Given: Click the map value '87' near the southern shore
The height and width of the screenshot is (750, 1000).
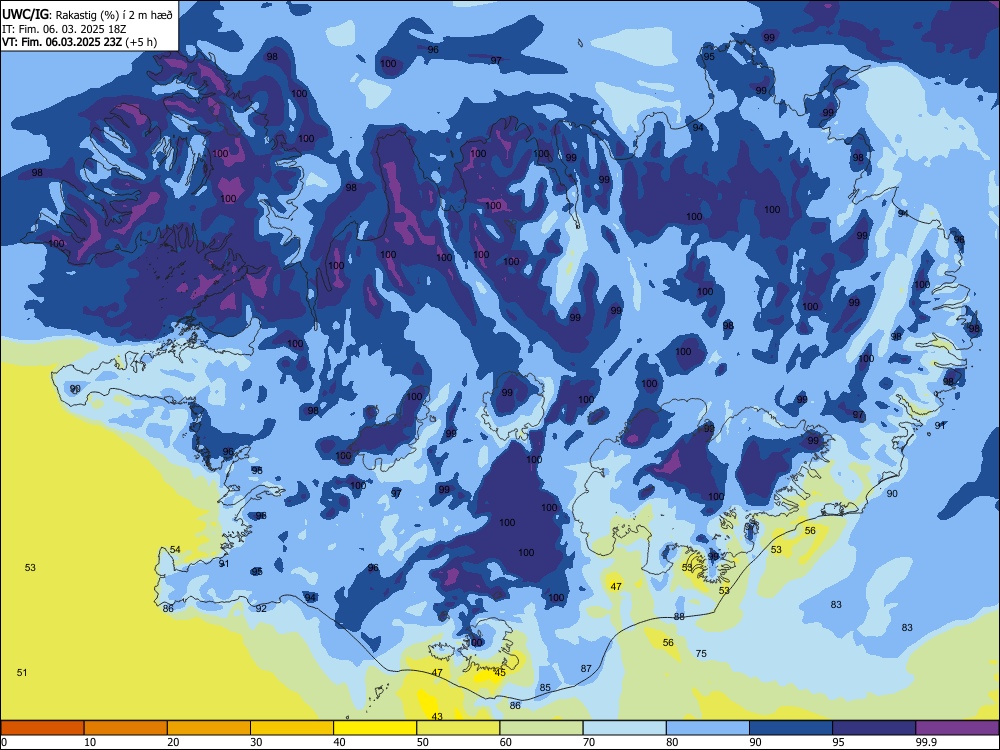Looking at the screenshot, I should click(586, 668).
